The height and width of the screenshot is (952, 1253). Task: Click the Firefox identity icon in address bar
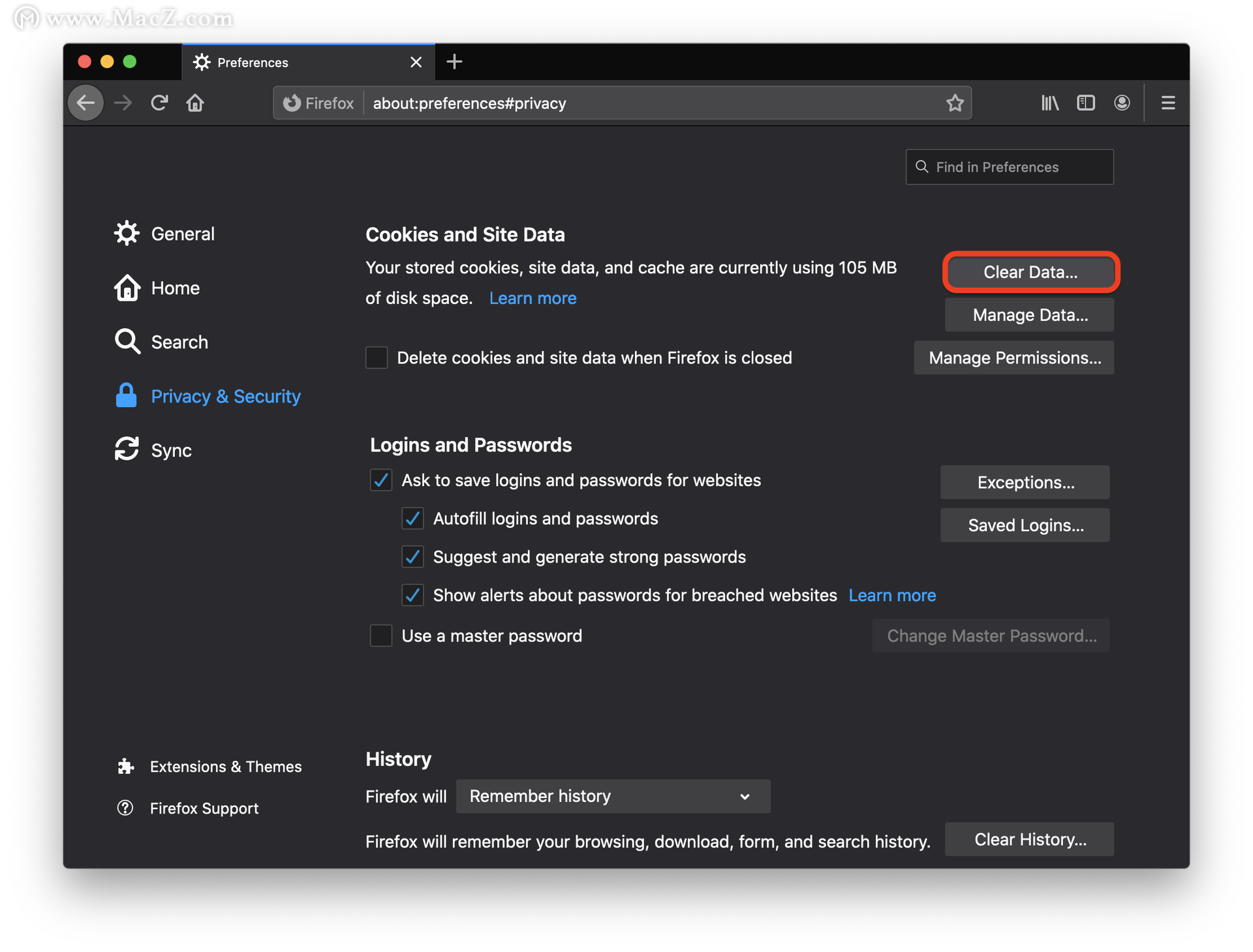pos(318,103)
